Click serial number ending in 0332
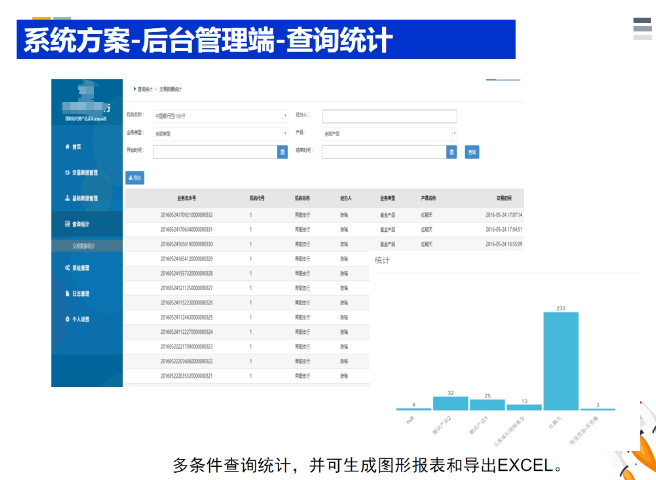Viewport: 656px width, 480px height. [187, 215]
